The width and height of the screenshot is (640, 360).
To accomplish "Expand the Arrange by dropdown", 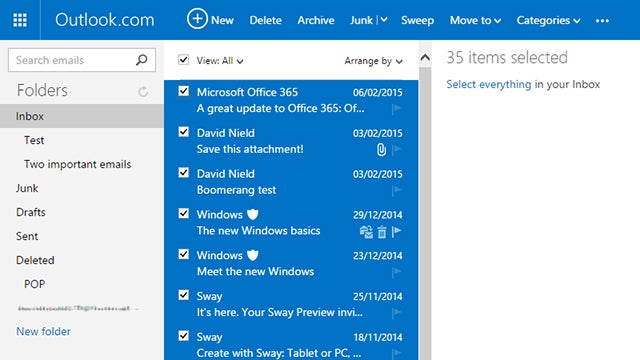I will 373,61.
